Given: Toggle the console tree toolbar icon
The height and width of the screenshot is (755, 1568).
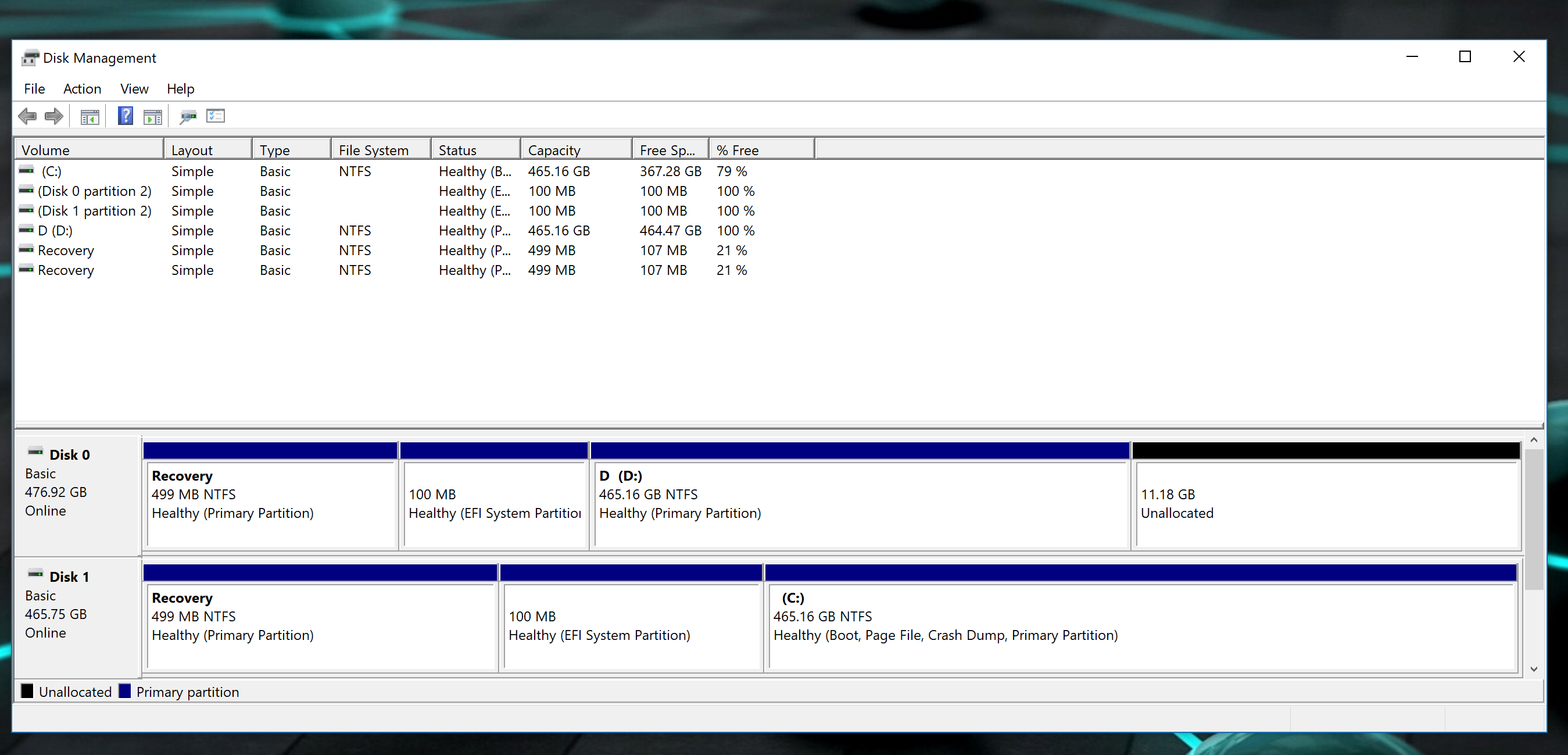Looking at the screenshot, I should (90, 116).
